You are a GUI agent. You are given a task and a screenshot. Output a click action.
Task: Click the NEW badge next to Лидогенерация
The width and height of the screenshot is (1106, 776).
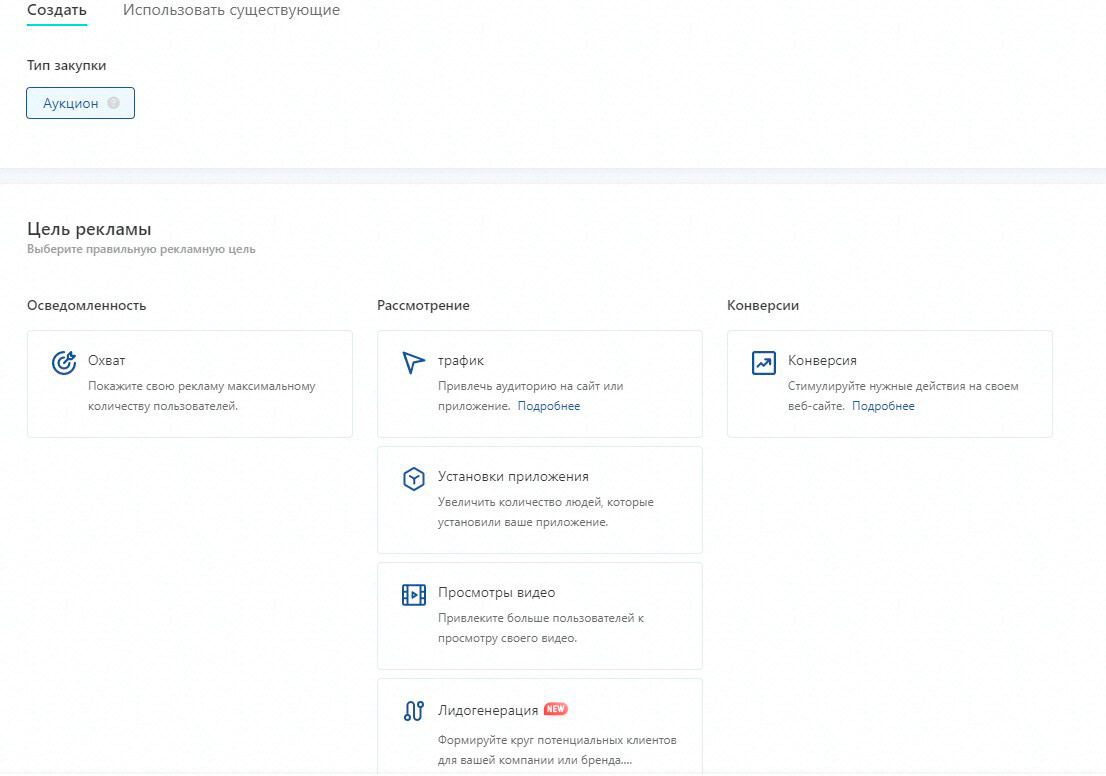556,708
